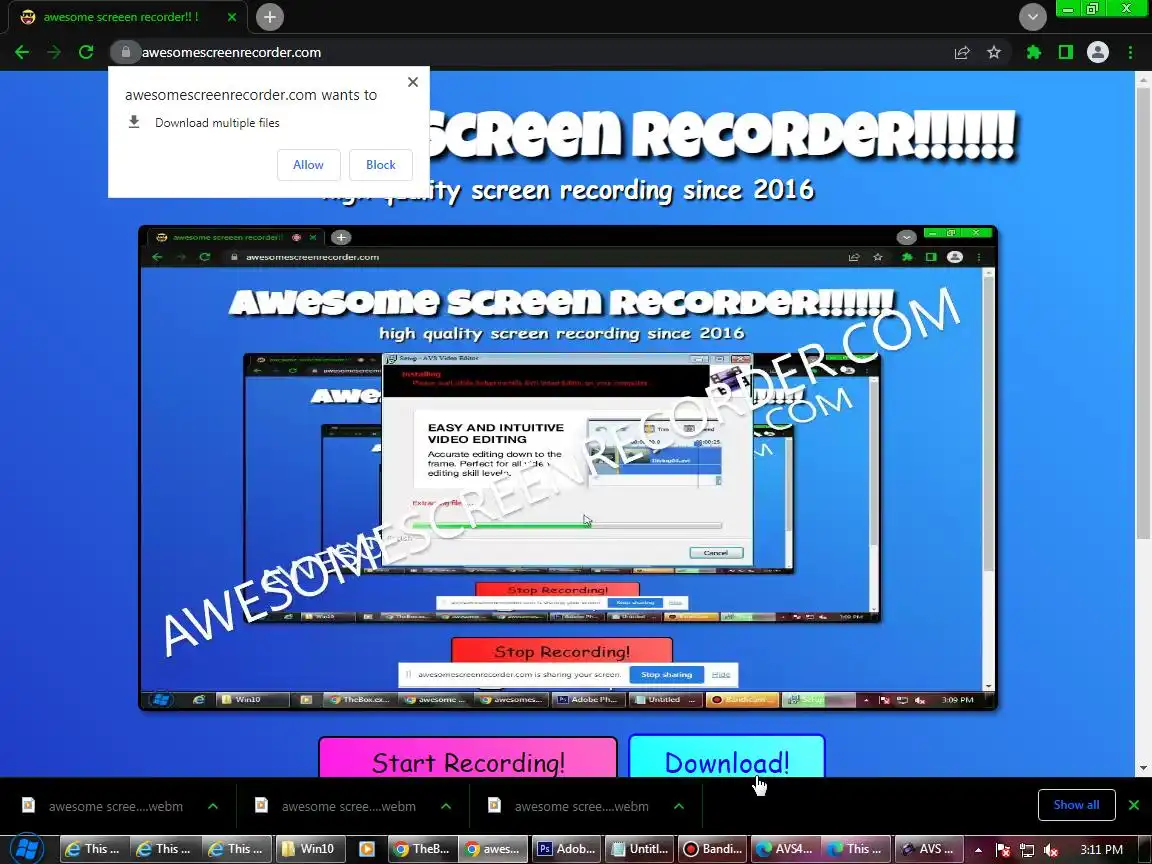This screenshot has height=864, width=1152.
Task: Switch to Untitled Notepad taskbar item
Action: [639, 849]
